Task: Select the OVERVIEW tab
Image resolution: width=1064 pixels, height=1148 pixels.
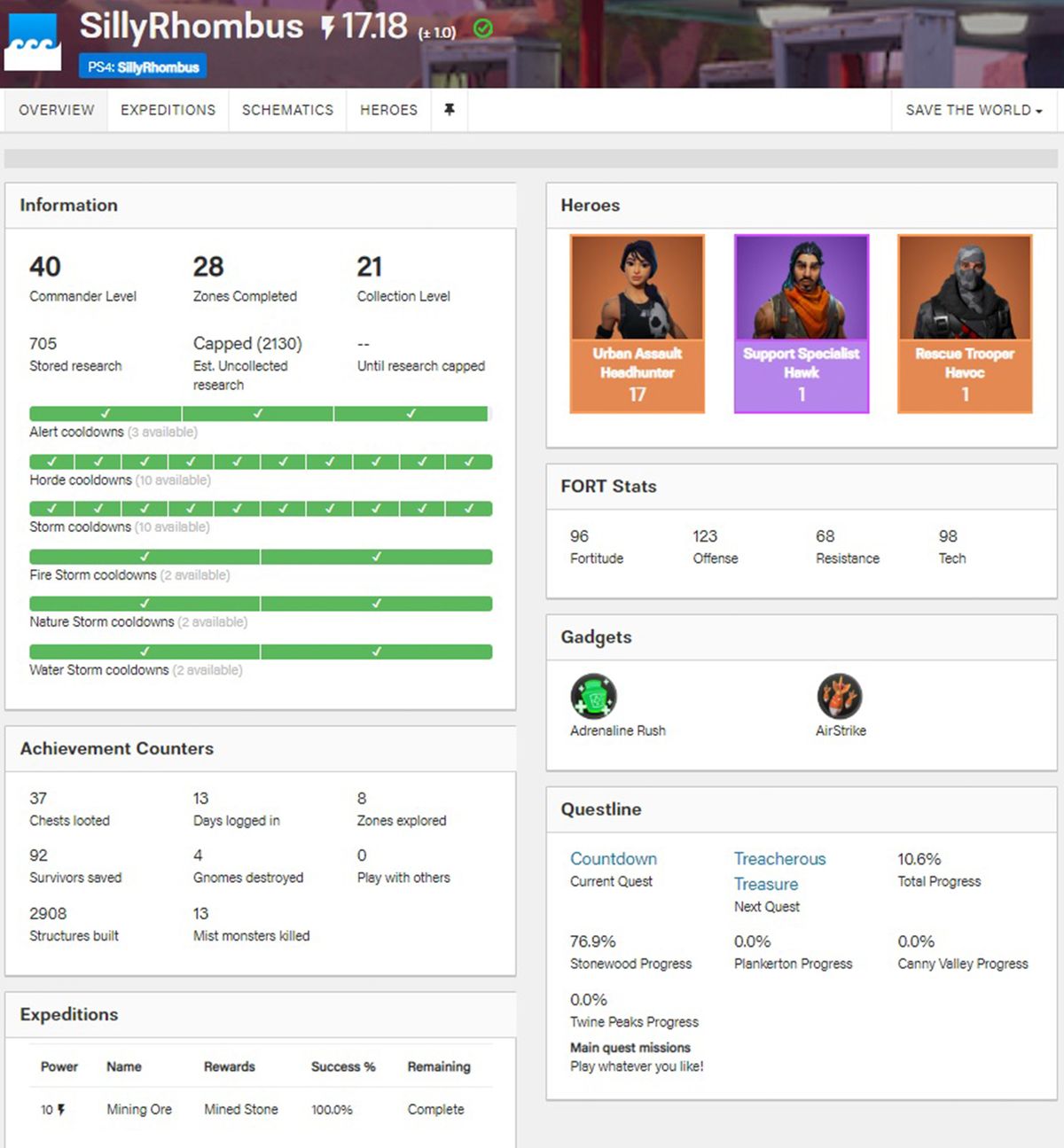Action: coord(55,110)
